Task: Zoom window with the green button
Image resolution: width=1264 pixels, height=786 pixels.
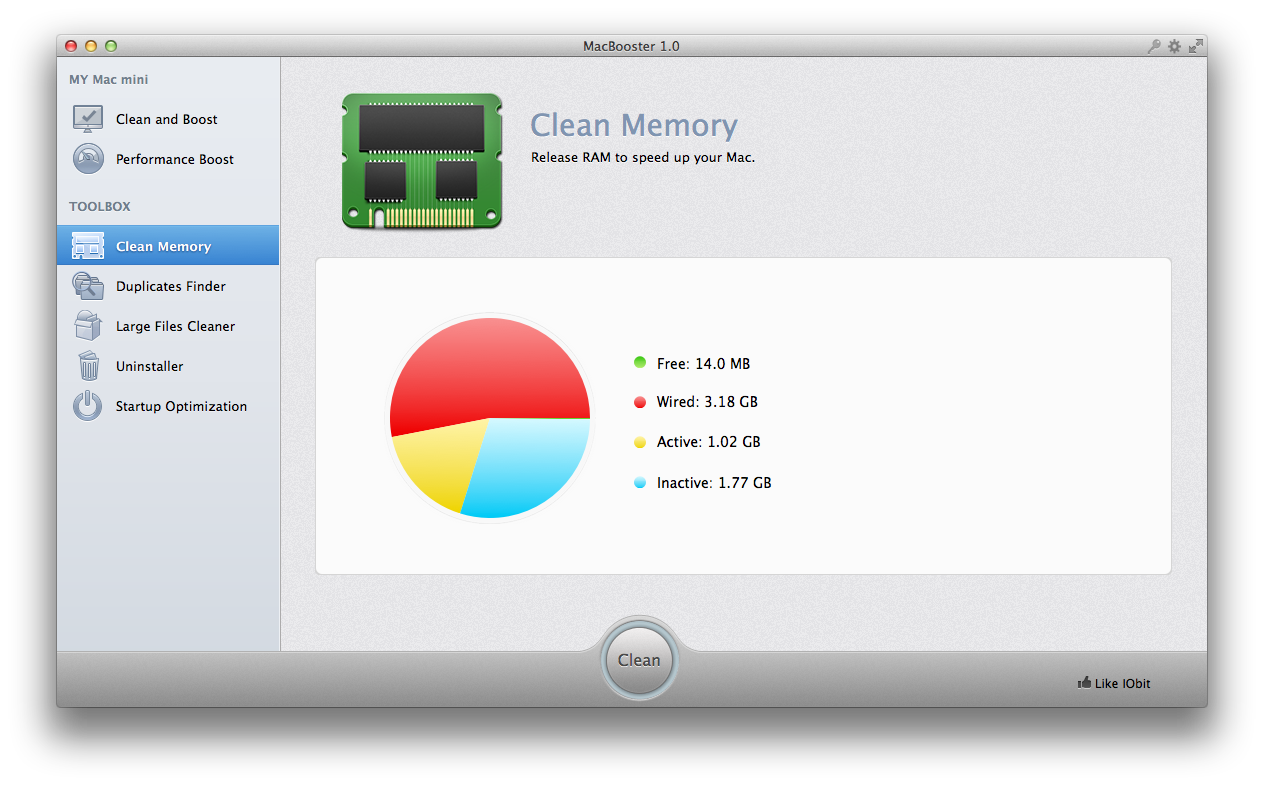Action: pos(111,46)
